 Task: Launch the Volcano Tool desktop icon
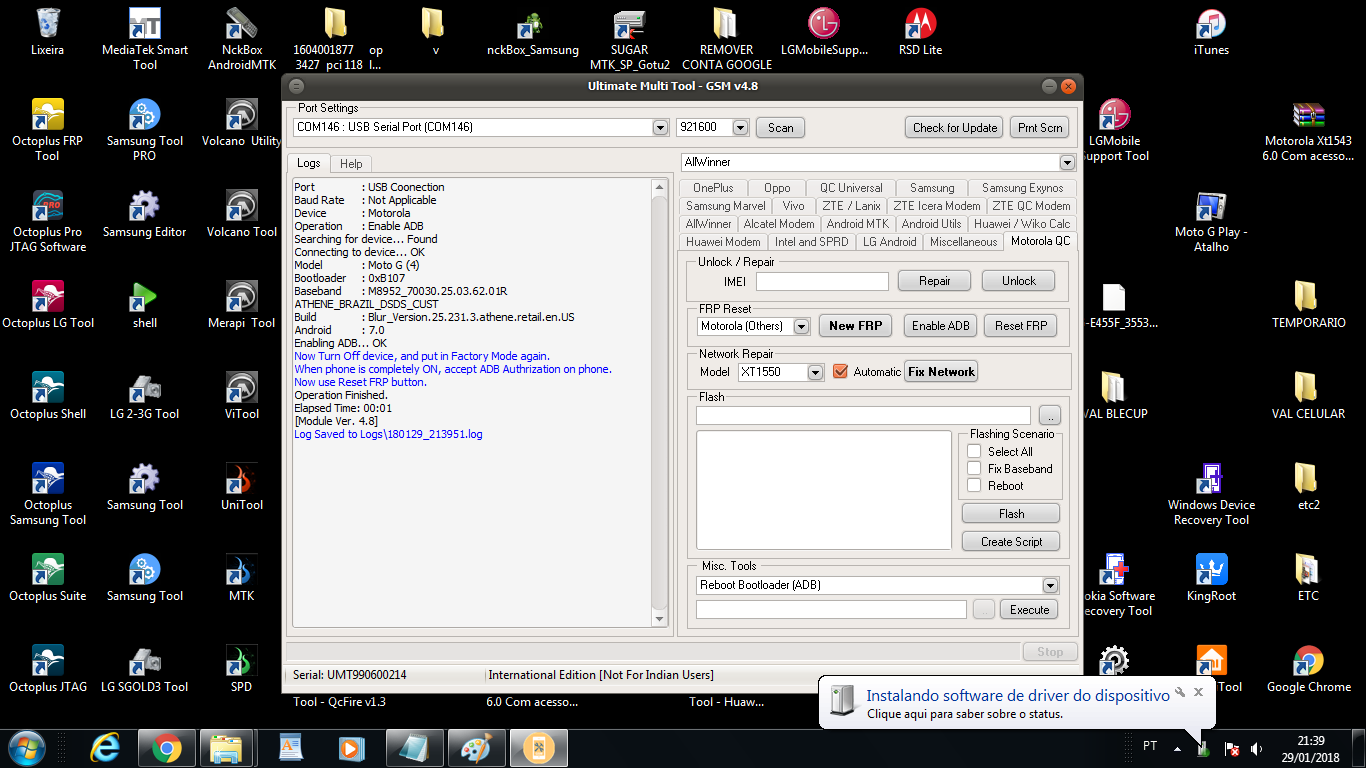tap(242, 214)
